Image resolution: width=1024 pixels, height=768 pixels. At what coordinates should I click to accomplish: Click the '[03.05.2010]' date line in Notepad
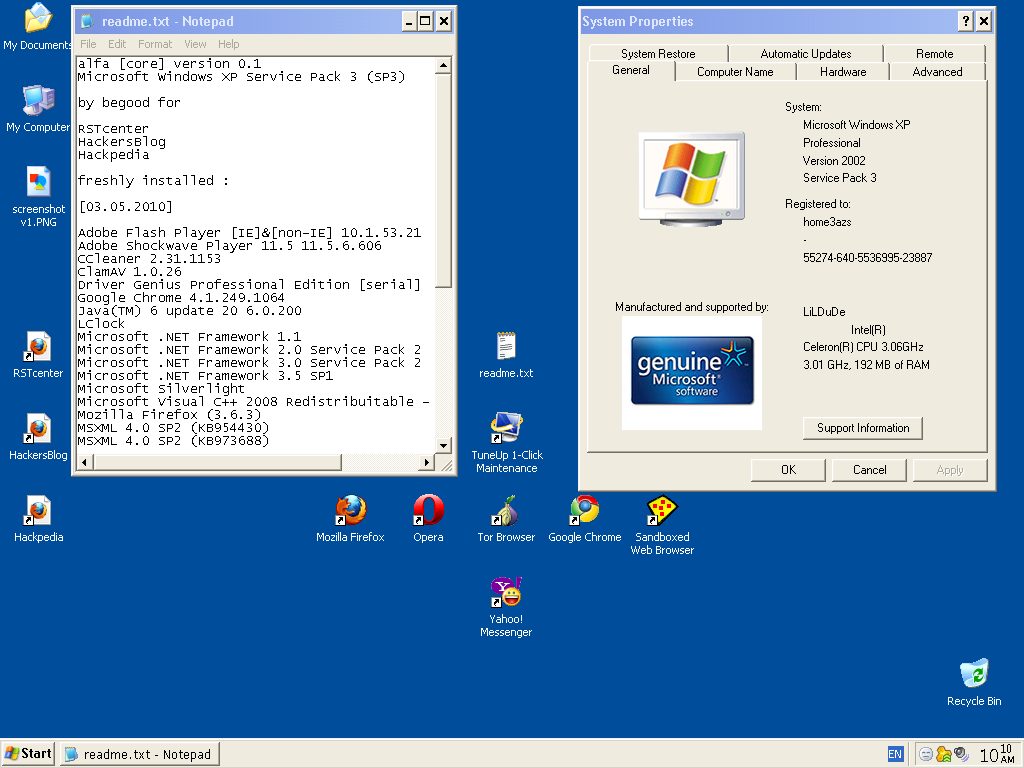click(125, 207)
